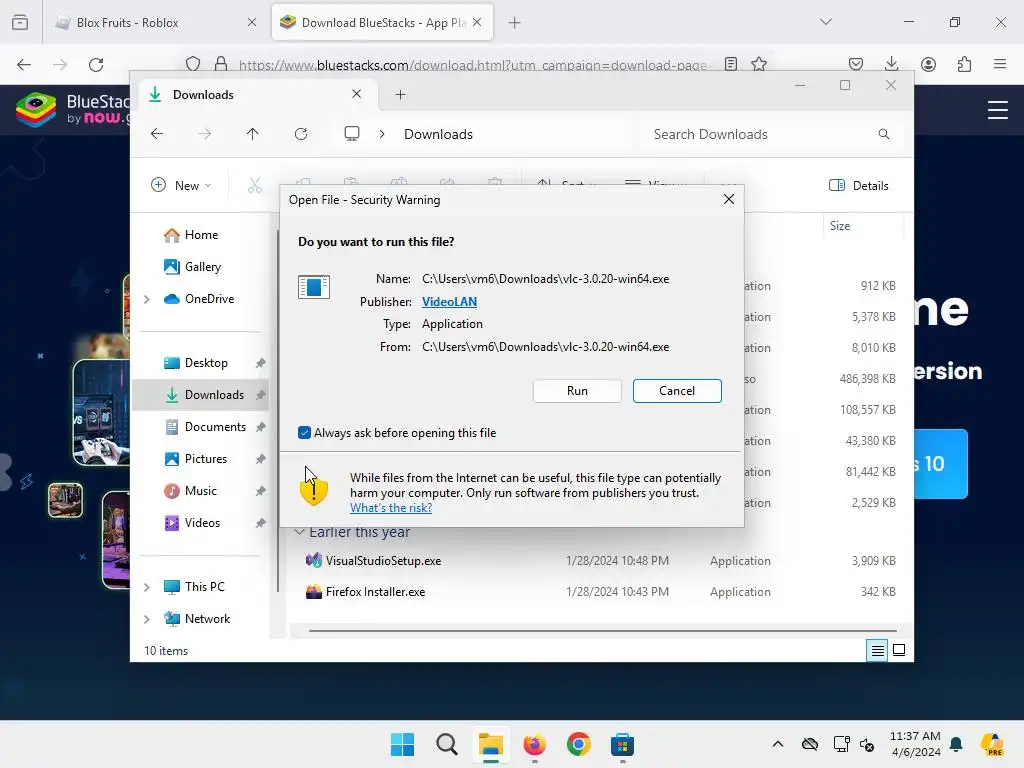This screenshot has height=768, width=1024.
Task: Open the New item dropdown in Explorer
Action: coord(181,185)
